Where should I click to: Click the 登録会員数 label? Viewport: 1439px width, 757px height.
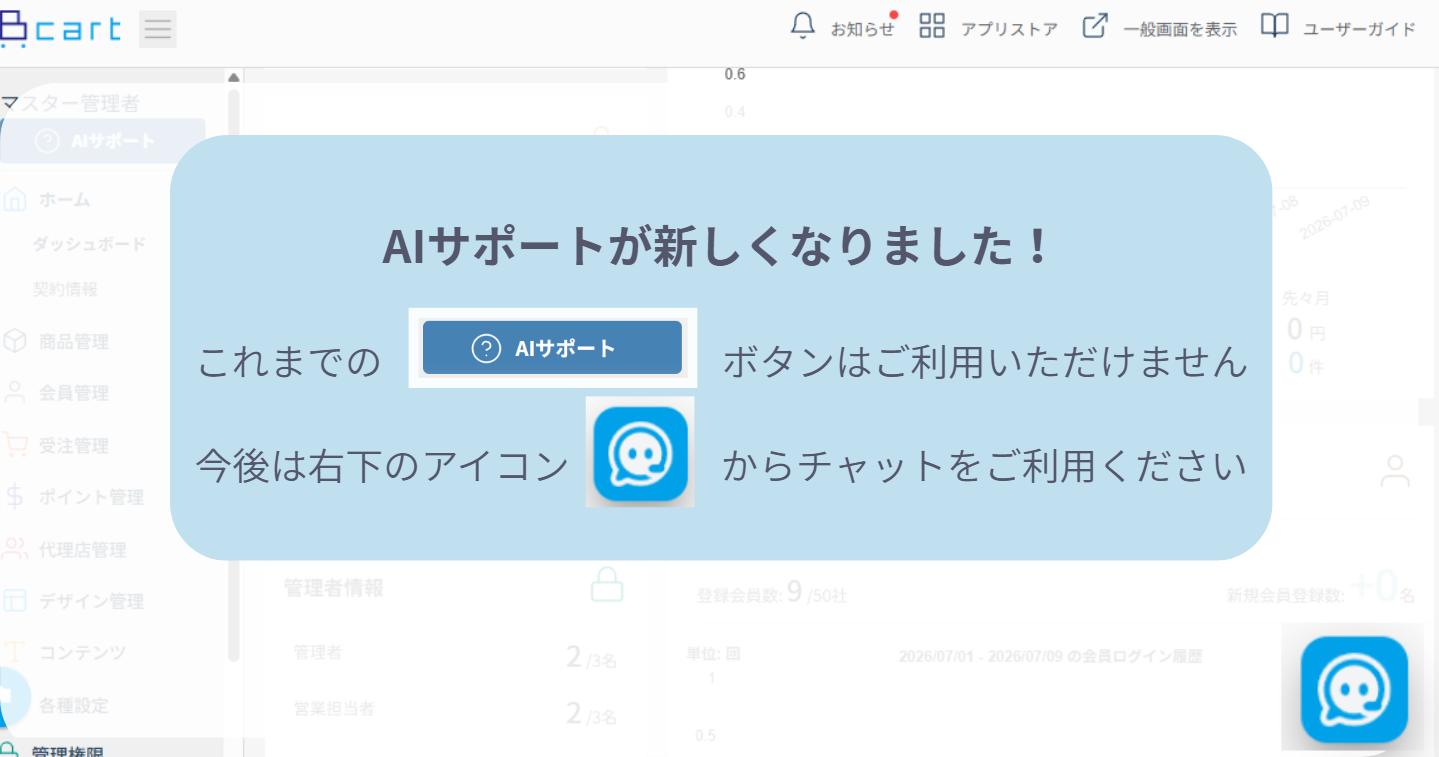739,596
